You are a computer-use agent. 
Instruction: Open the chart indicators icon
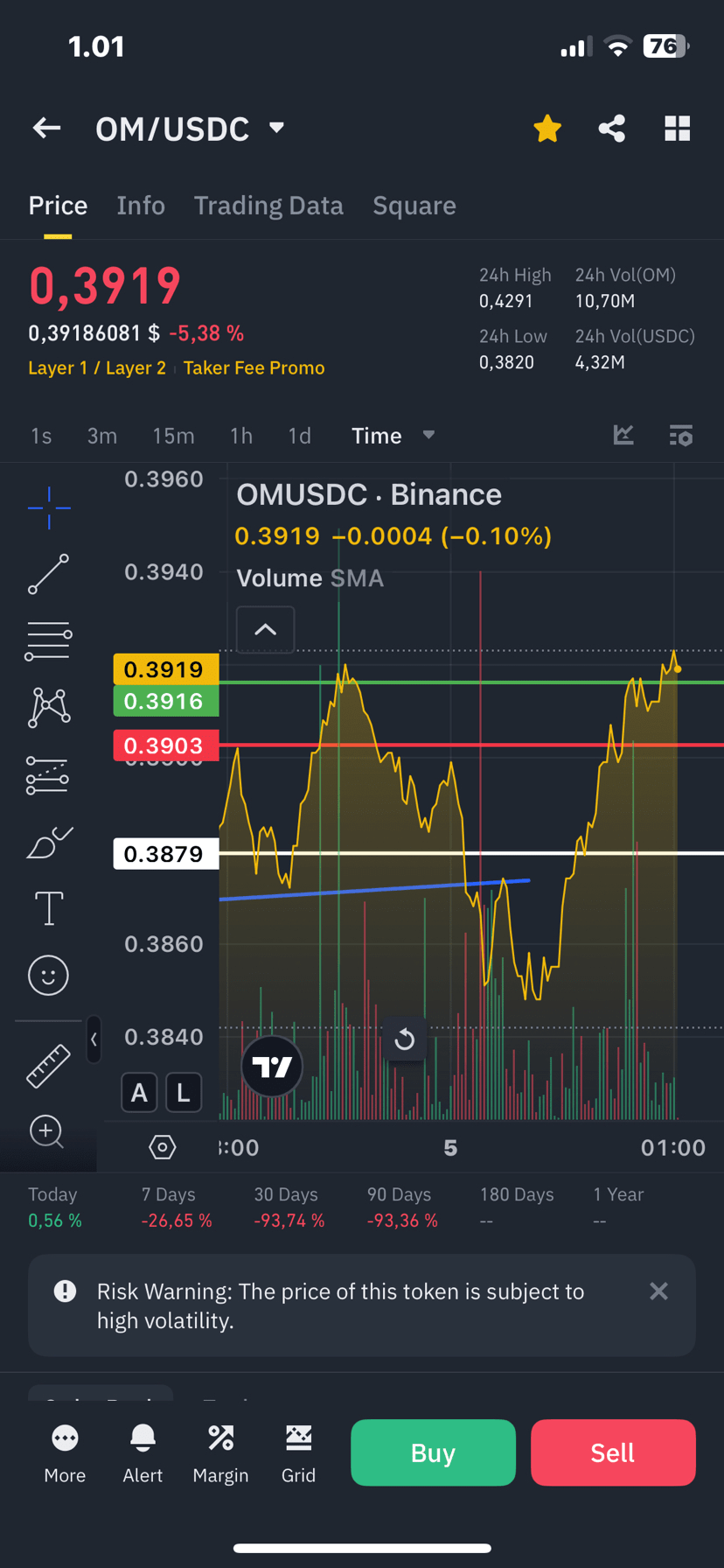click(x=623, y=435)
